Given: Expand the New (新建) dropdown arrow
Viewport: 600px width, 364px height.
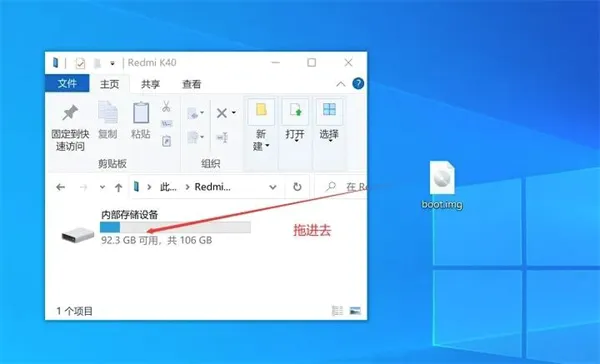Looking at the screenshot, I should click(x=267, y=146).
